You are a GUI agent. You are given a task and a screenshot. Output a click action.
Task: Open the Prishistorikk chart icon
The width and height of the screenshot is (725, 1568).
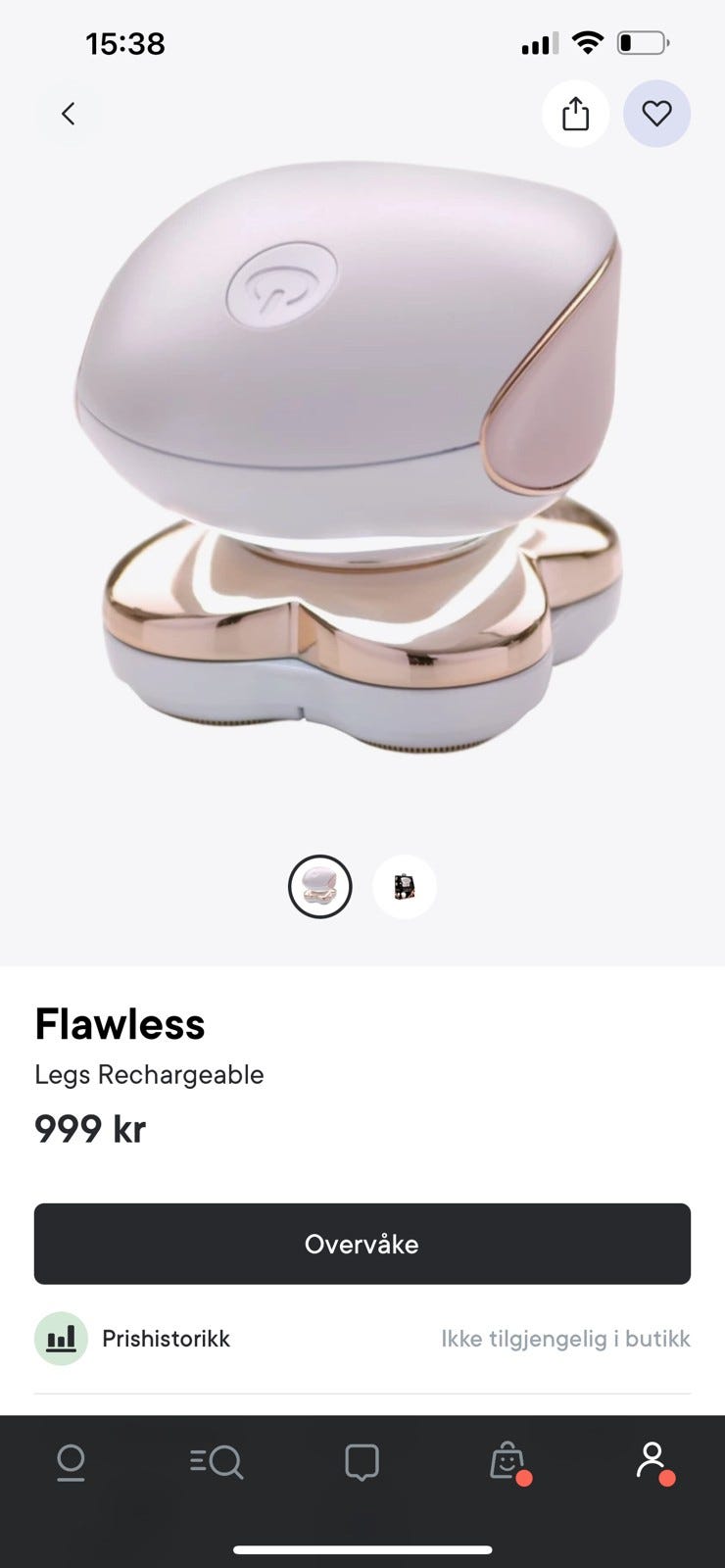tap(61, 1339)
